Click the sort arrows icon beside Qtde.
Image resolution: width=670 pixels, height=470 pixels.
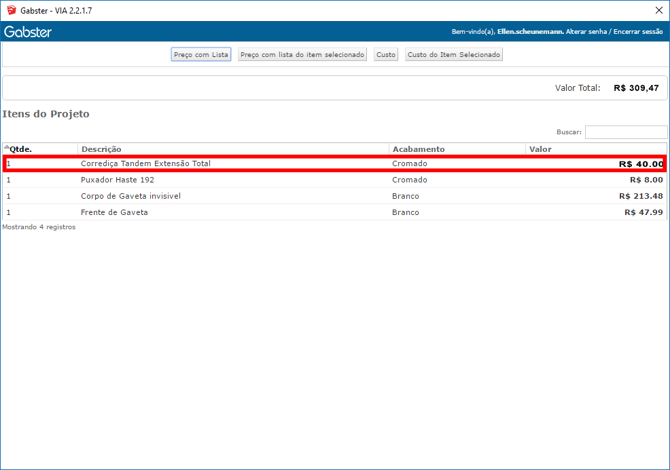[6, 148]
